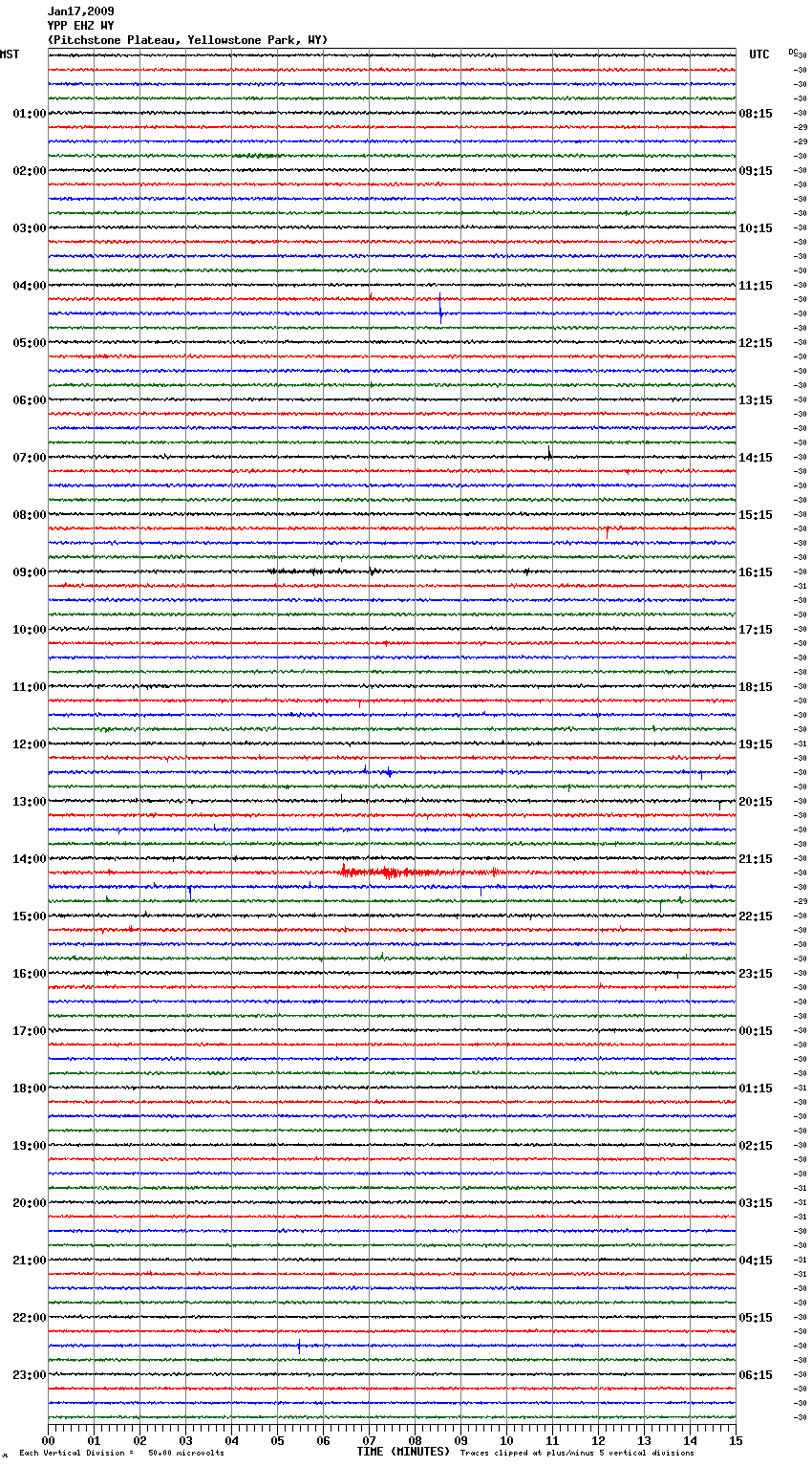Click the 08:15 UTC time label
The image size is (812, 1466).
click(756, 114)
